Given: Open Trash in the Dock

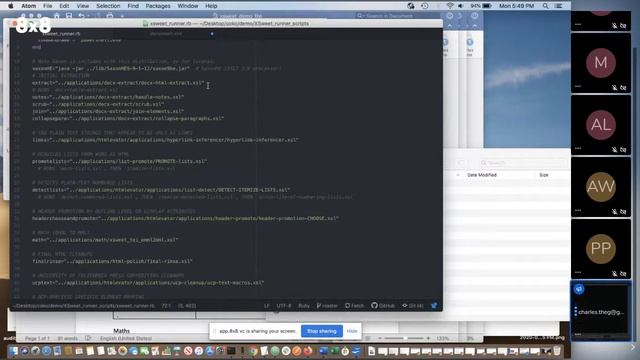Looking at the screenshot, I should click(x=557, y=351).
